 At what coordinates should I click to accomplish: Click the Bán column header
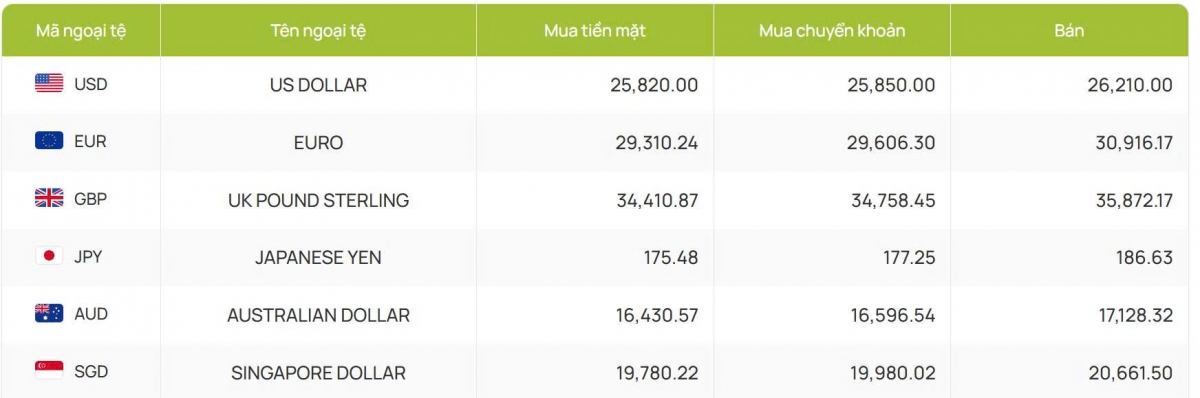pos(1069,30)
